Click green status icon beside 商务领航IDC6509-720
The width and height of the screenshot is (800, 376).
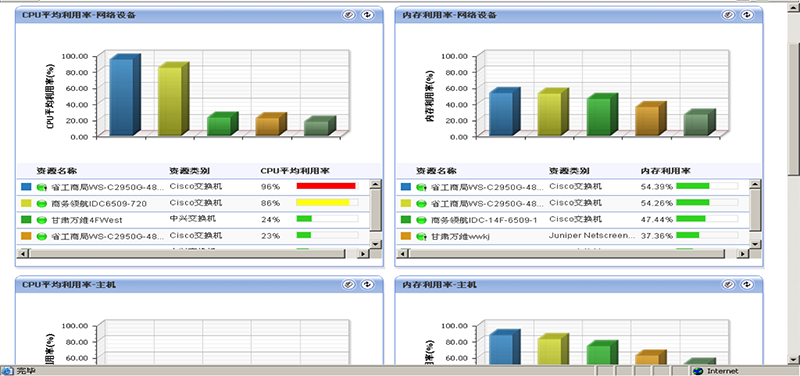(42, 204)
